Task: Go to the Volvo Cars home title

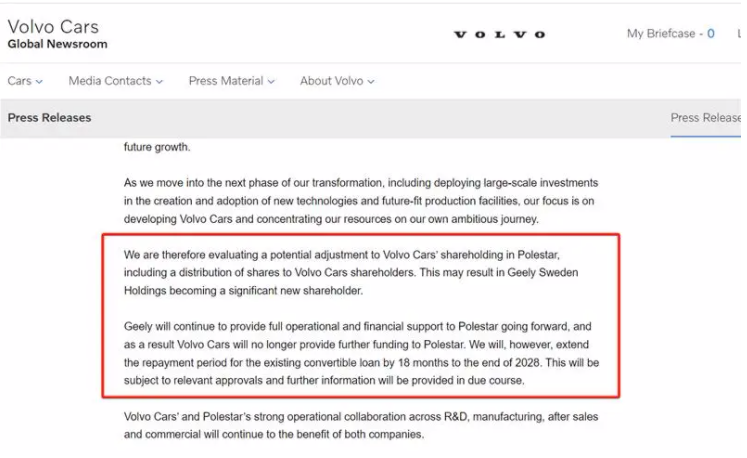Action: tap(53, 26)
